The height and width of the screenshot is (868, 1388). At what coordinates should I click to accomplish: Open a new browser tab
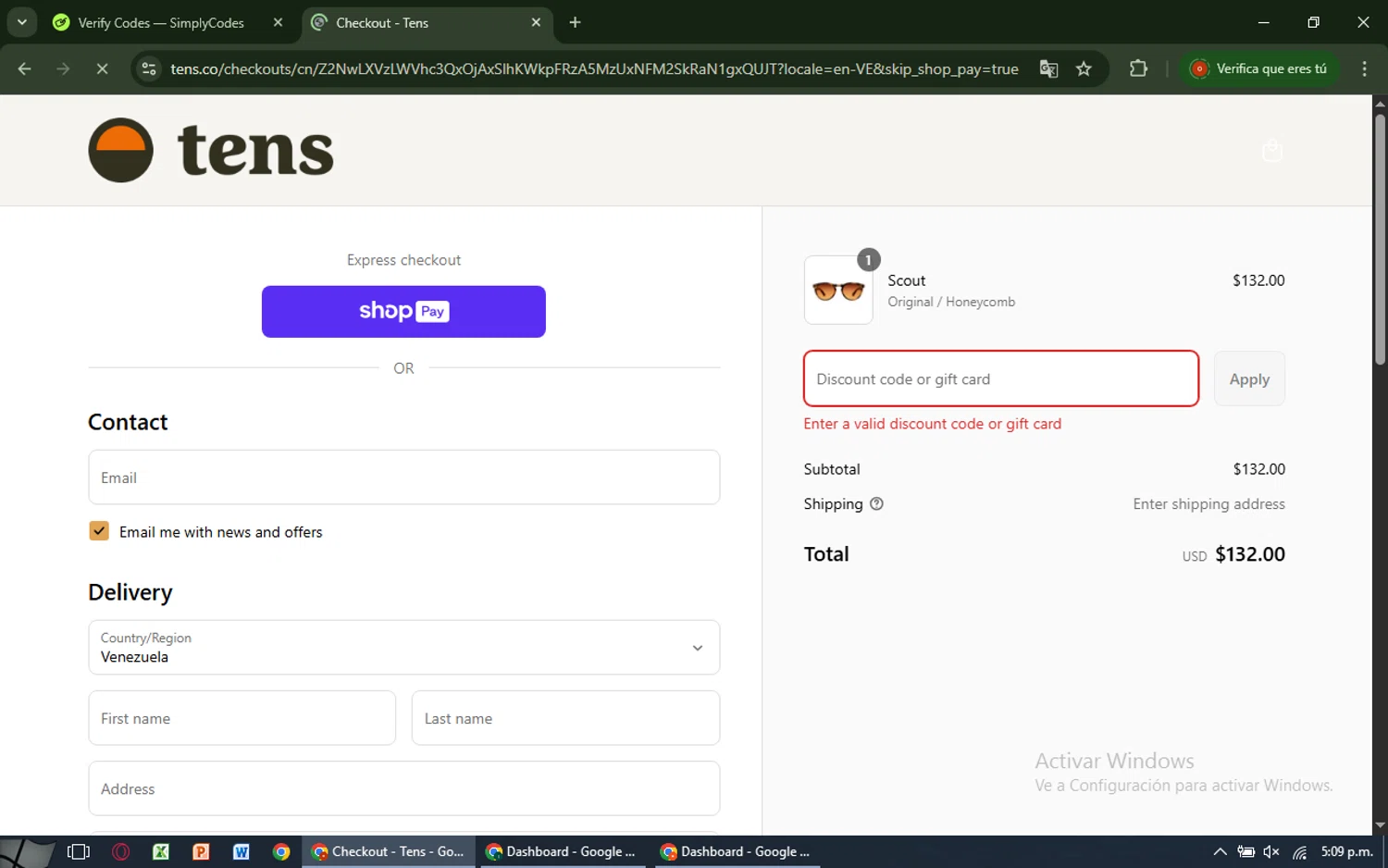(x=575, y=22)
